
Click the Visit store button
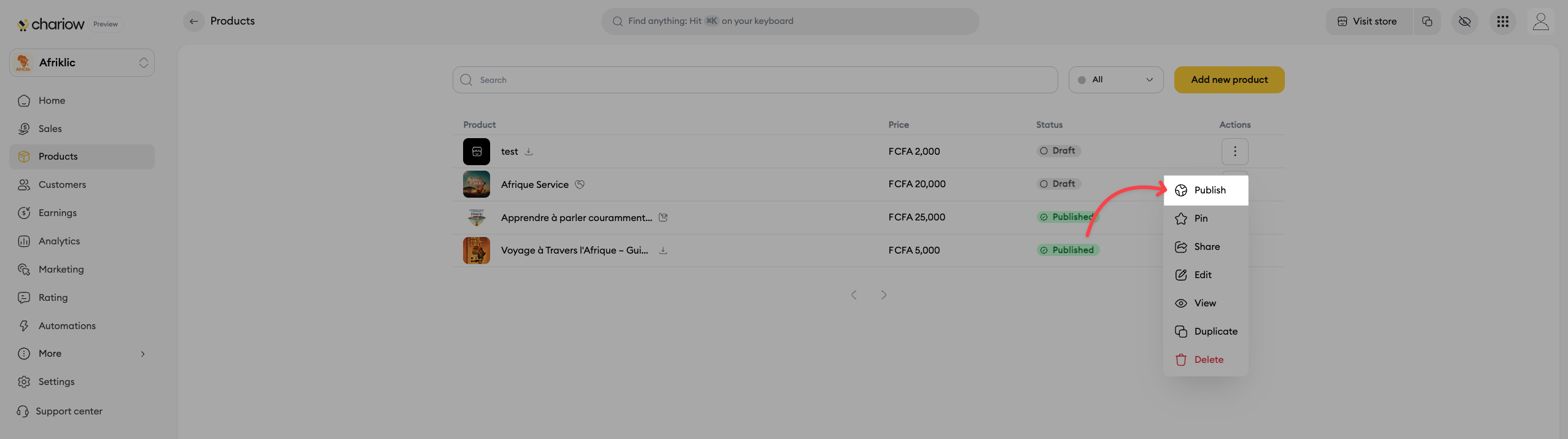pyautogui.click(x=1368, y=21)
